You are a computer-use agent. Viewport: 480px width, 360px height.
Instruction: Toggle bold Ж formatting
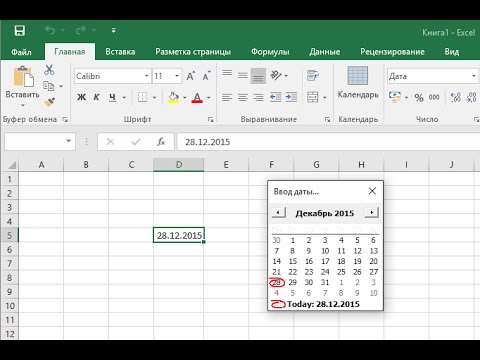point(82,97)
